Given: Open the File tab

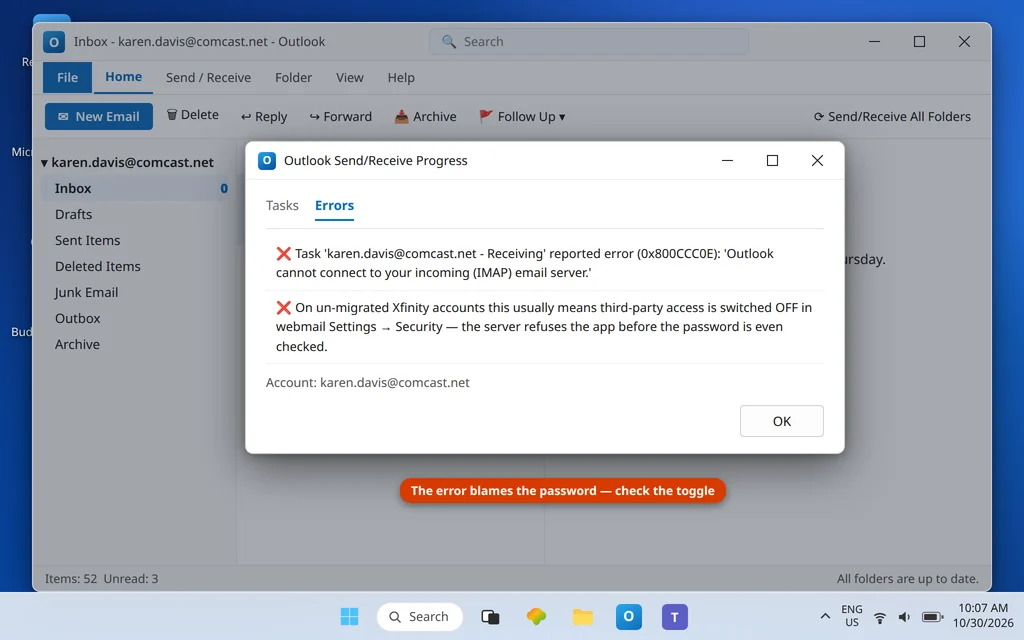Looking at the screenshot, I should click(x=67, y=78).
